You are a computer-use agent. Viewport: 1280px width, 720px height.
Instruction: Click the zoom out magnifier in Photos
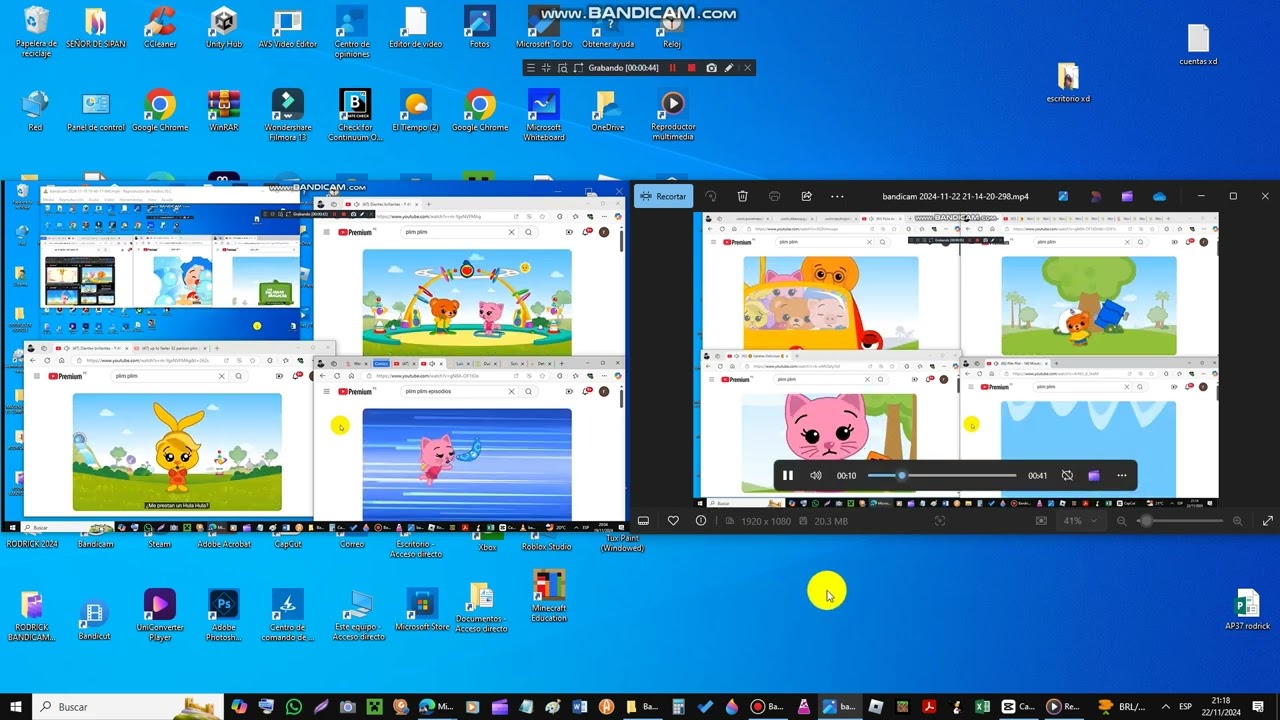pyautogui.click(x=1121, y=521)
